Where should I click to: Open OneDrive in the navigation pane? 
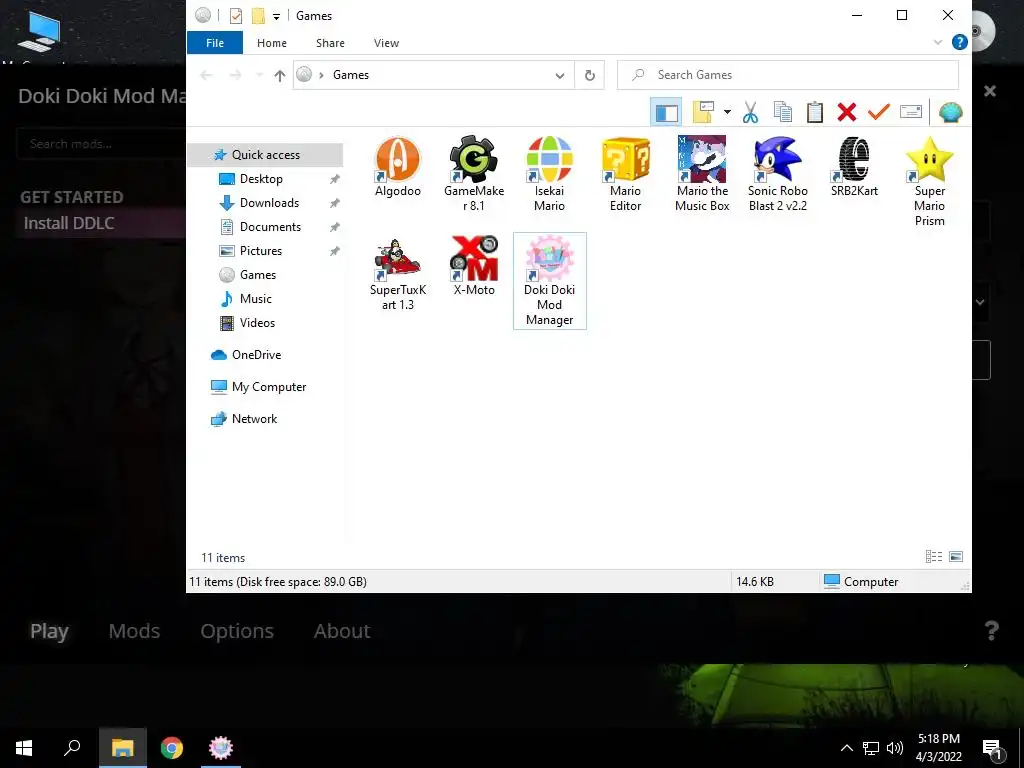click(x=256, y=355)
